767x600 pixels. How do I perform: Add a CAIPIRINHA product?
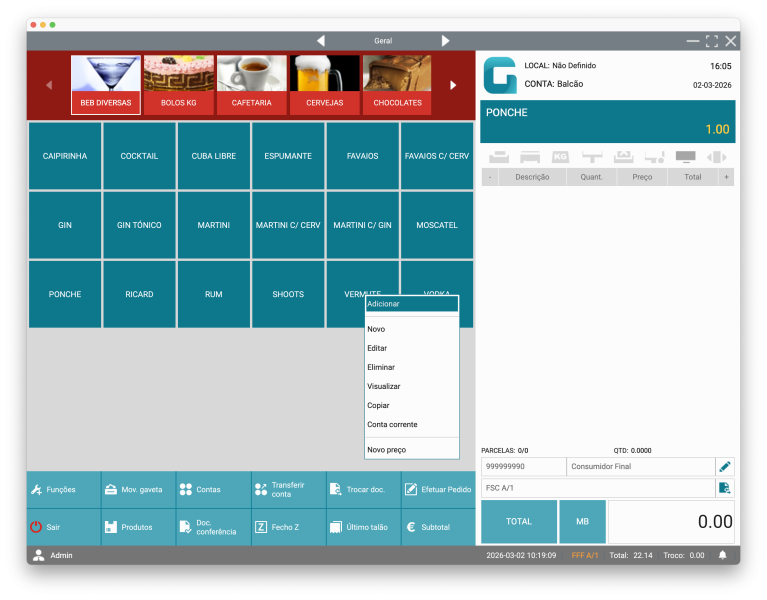point(65,156)
